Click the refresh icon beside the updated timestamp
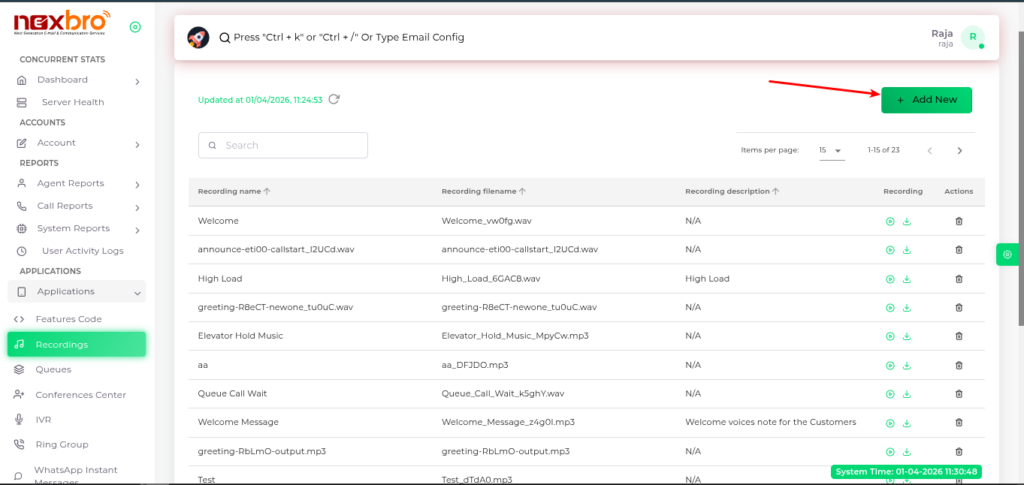Image resolution: width=1024 pixels, height=485 pixels. tap(334, 99)
